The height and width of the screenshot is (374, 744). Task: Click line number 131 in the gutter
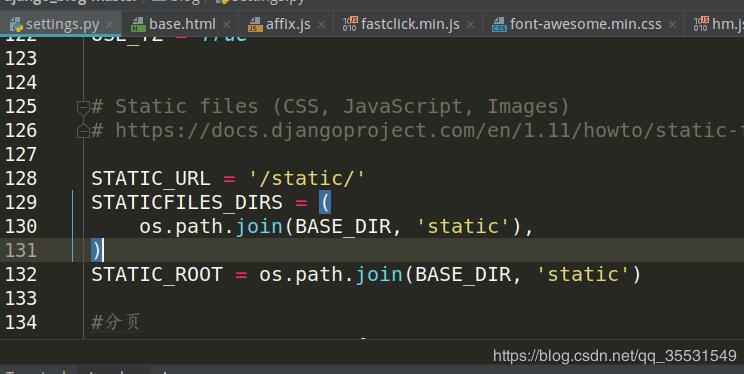(21, 251)
